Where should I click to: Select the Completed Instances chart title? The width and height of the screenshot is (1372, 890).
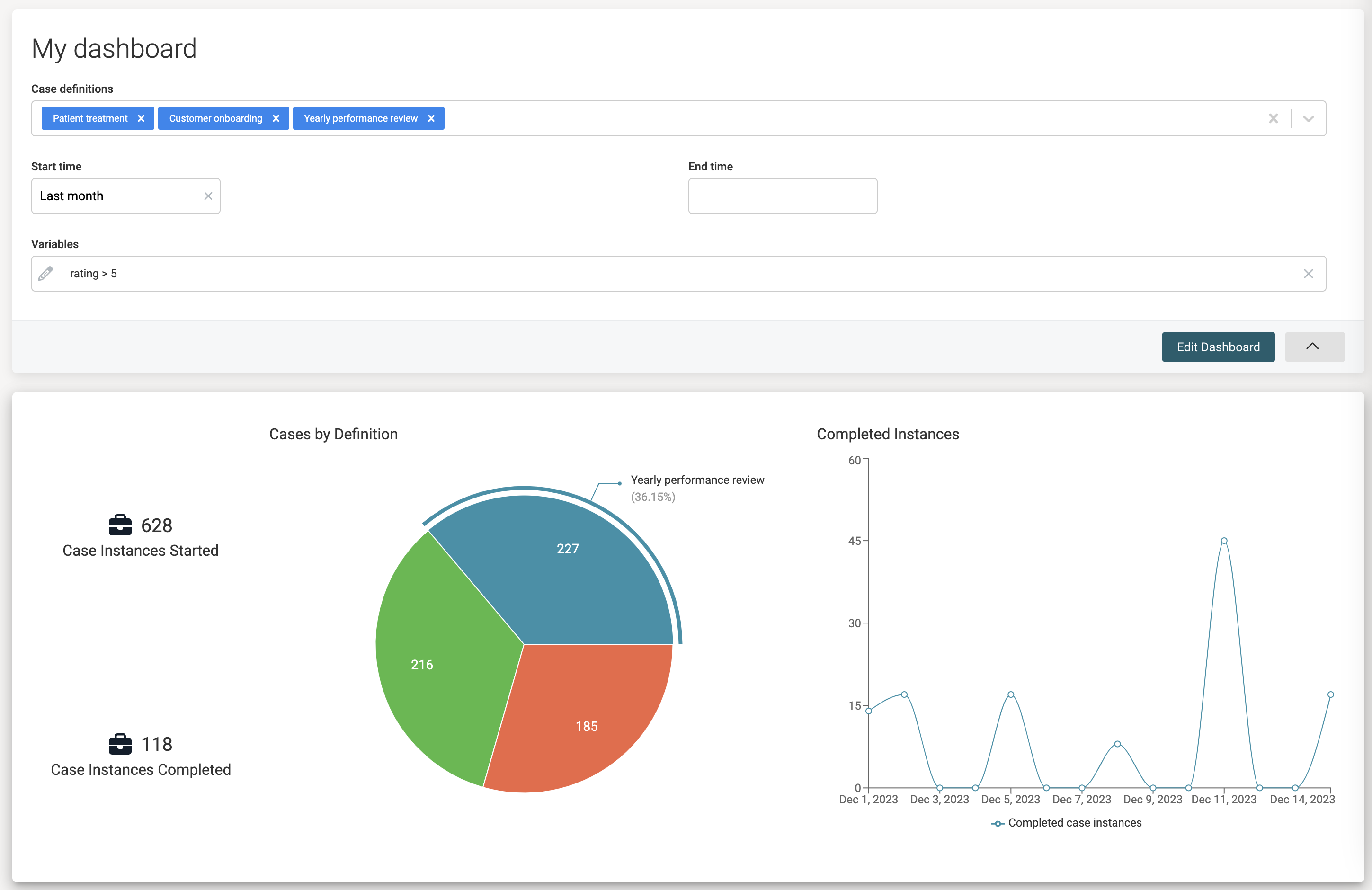[x=887, y=434]
